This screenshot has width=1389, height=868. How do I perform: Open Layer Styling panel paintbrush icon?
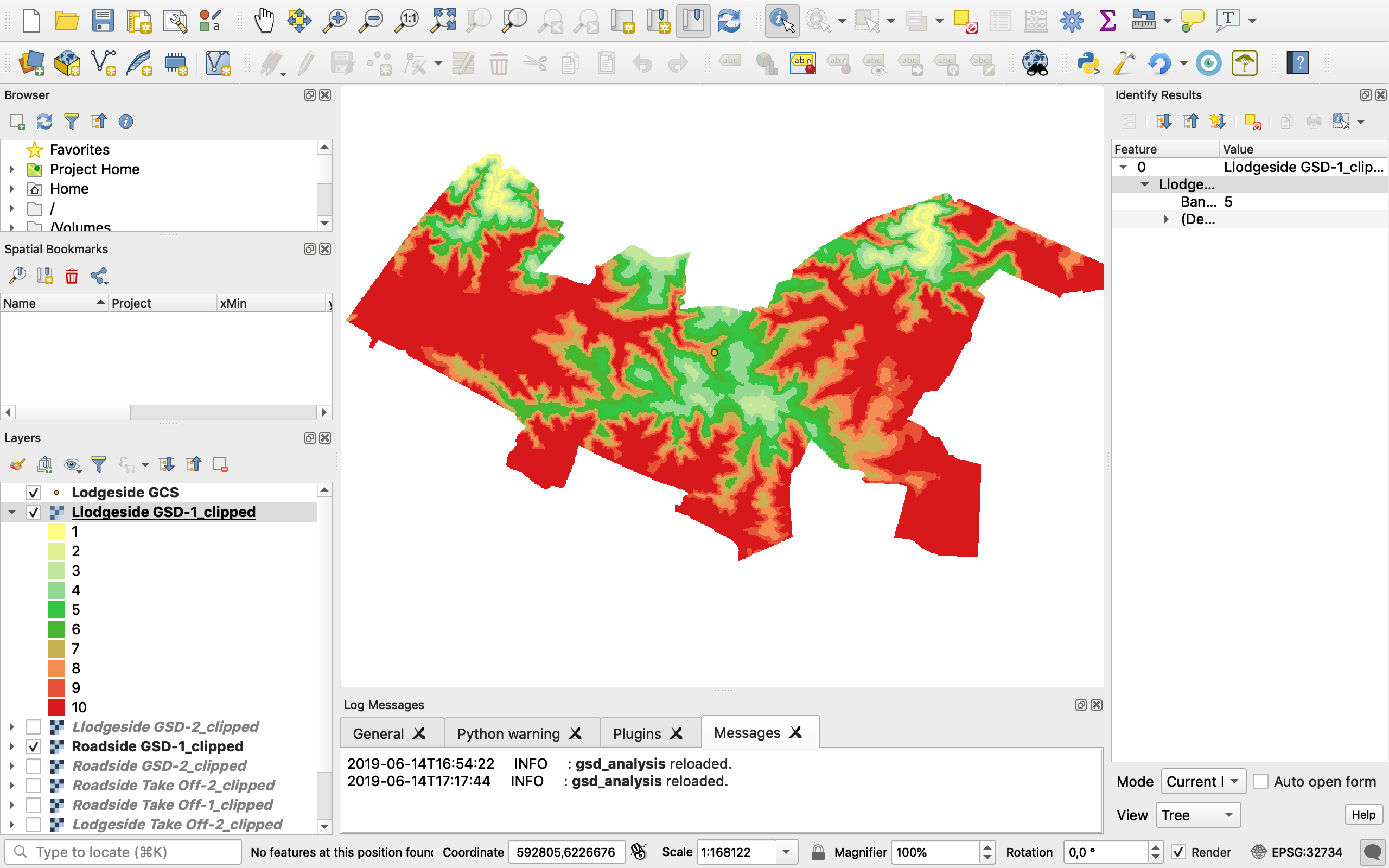[x=17, y=464]
